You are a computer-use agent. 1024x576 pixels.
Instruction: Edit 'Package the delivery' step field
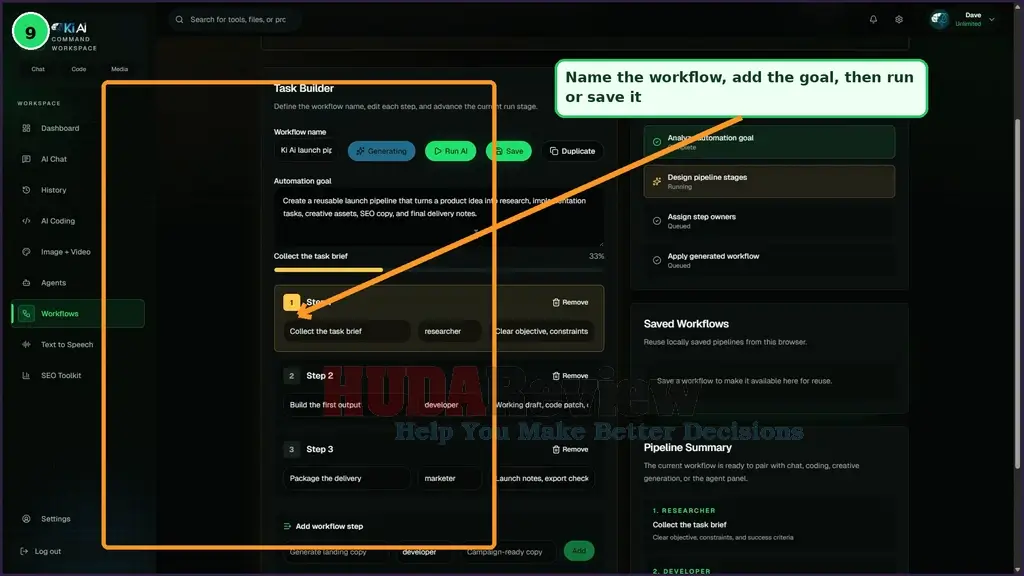[x=347, y=478]
